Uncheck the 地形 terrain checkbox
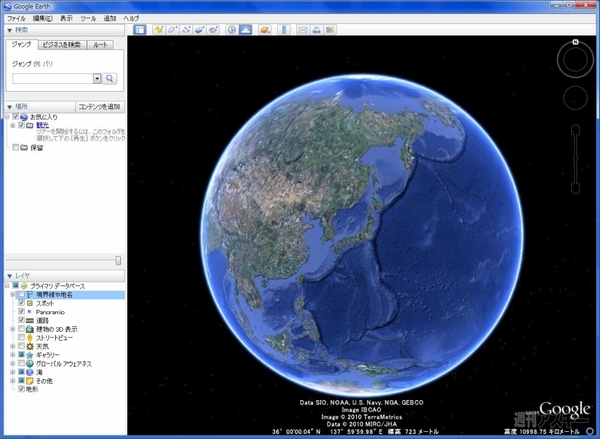This screenshot has height=439, width=600. pyautogui.click(x=21, y=389)
